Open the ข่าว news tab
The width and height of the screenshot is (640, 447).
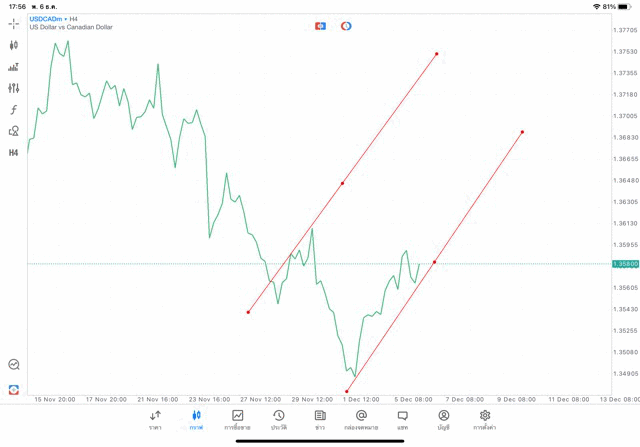[x=320, y=420]
